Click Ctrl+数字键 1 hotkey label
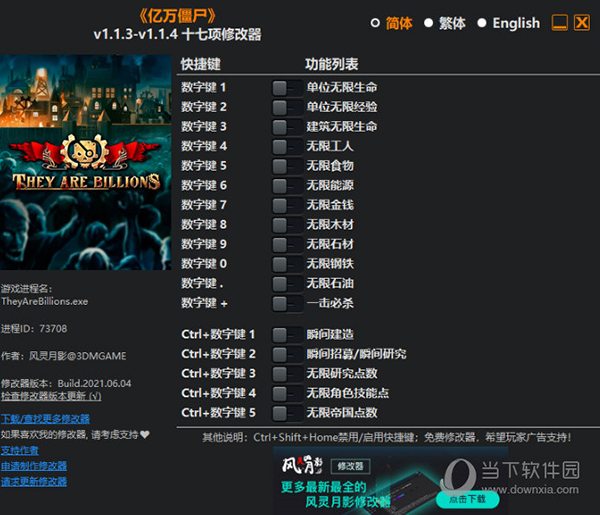The height and width of the screenshot is (515, 600). click(218, 335)
